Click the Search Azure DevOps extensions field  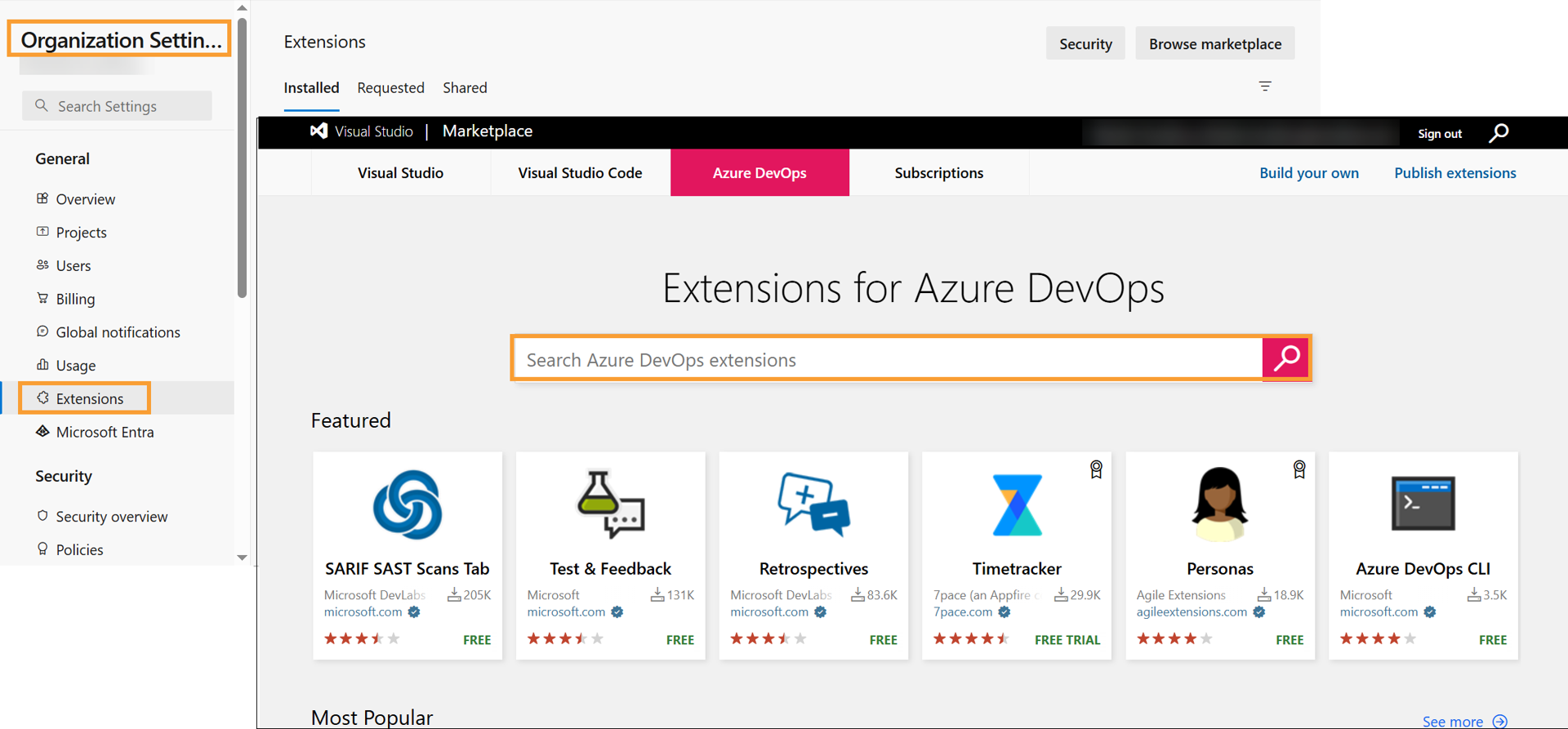[887, 359]
